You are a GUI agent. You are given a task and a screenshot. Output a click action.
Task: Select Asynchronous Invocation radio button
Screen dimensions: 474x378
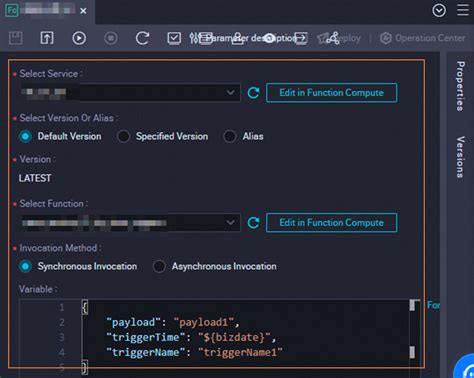pyautogui.click(x=159, y=266)
